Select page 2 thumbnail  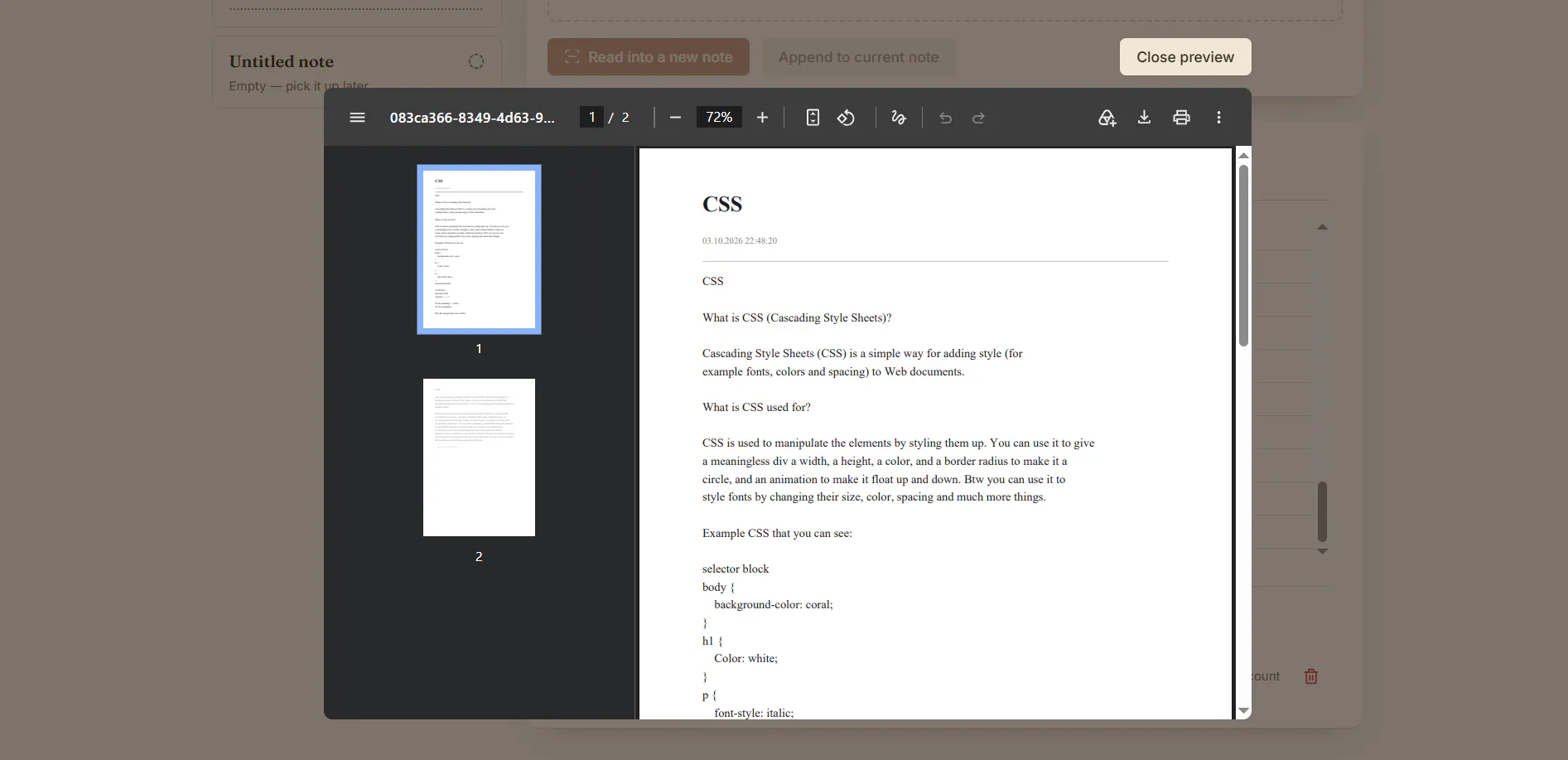(479, 457)
